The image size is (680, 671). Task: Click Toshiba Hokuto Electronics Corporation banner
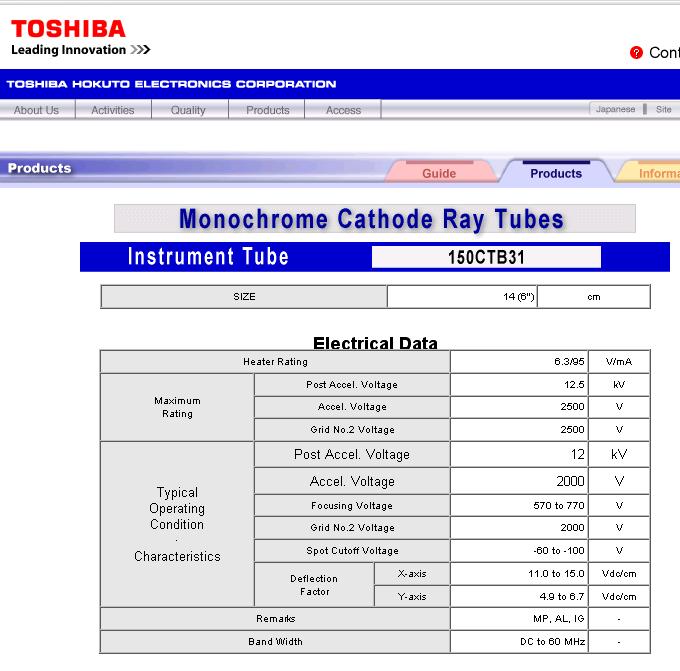coord(171,84)
